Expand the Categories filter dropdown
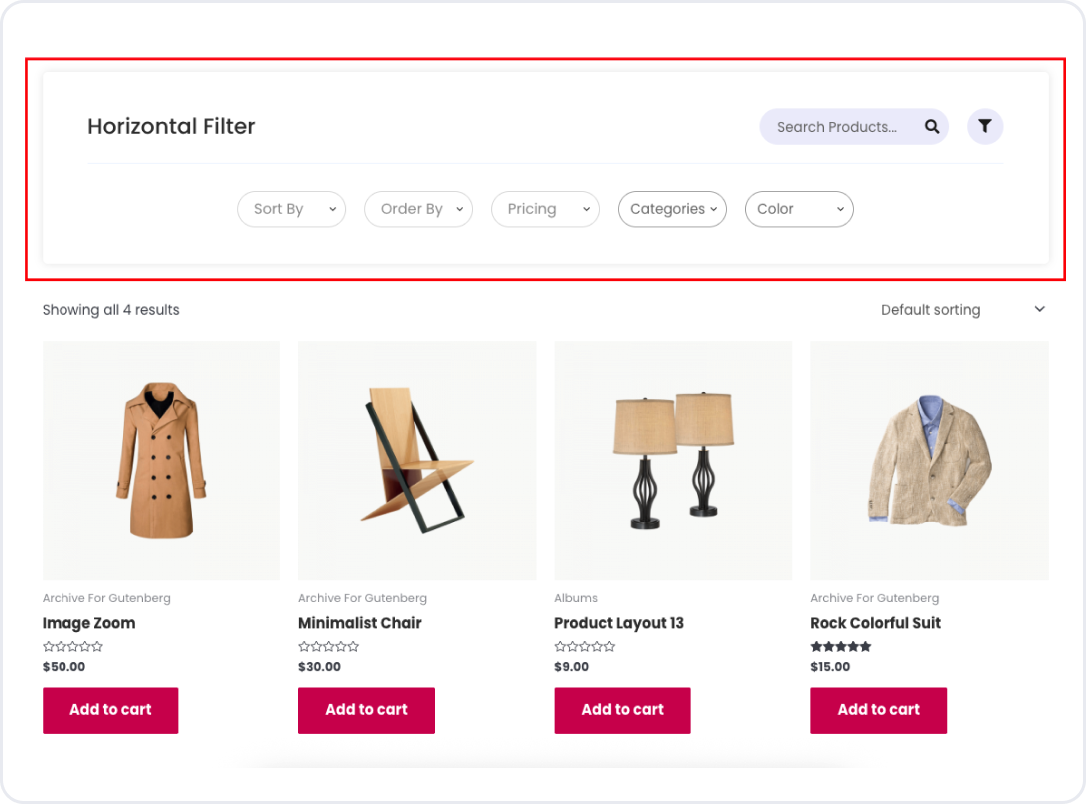Image resolution: width=1086 pixels, height=804 pixels. pyautogui.click(x=672, y=209)
